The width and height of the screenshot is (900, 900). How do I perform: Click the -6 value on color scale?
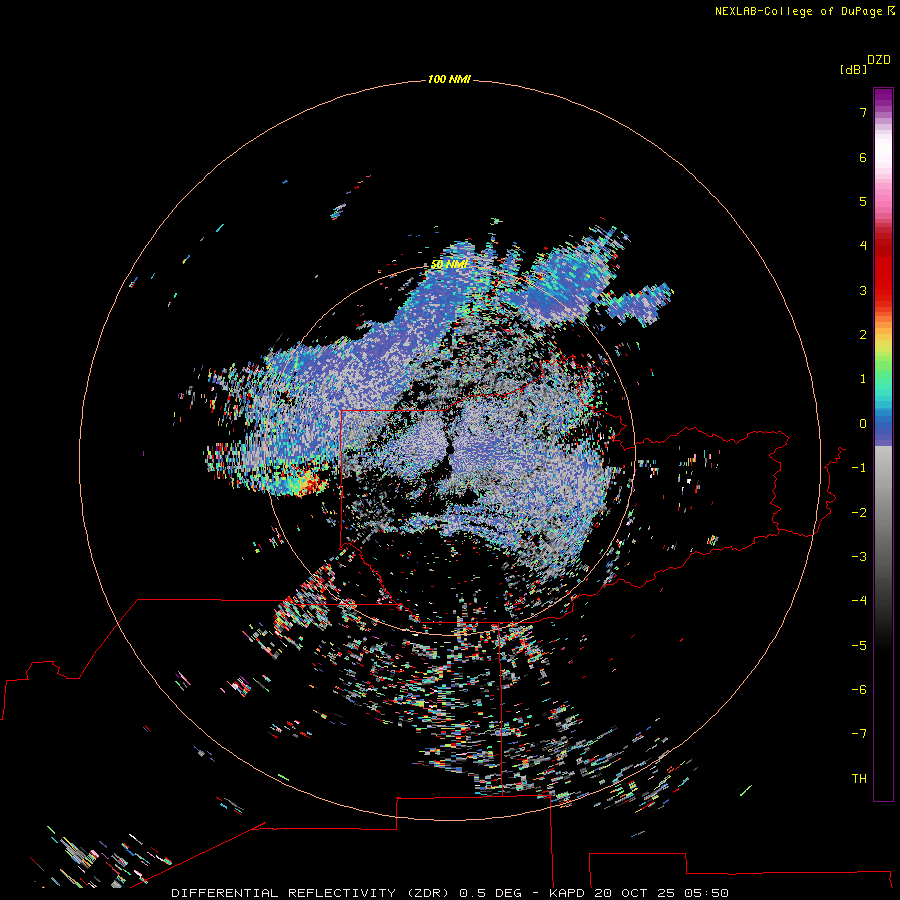click(859, 690)
